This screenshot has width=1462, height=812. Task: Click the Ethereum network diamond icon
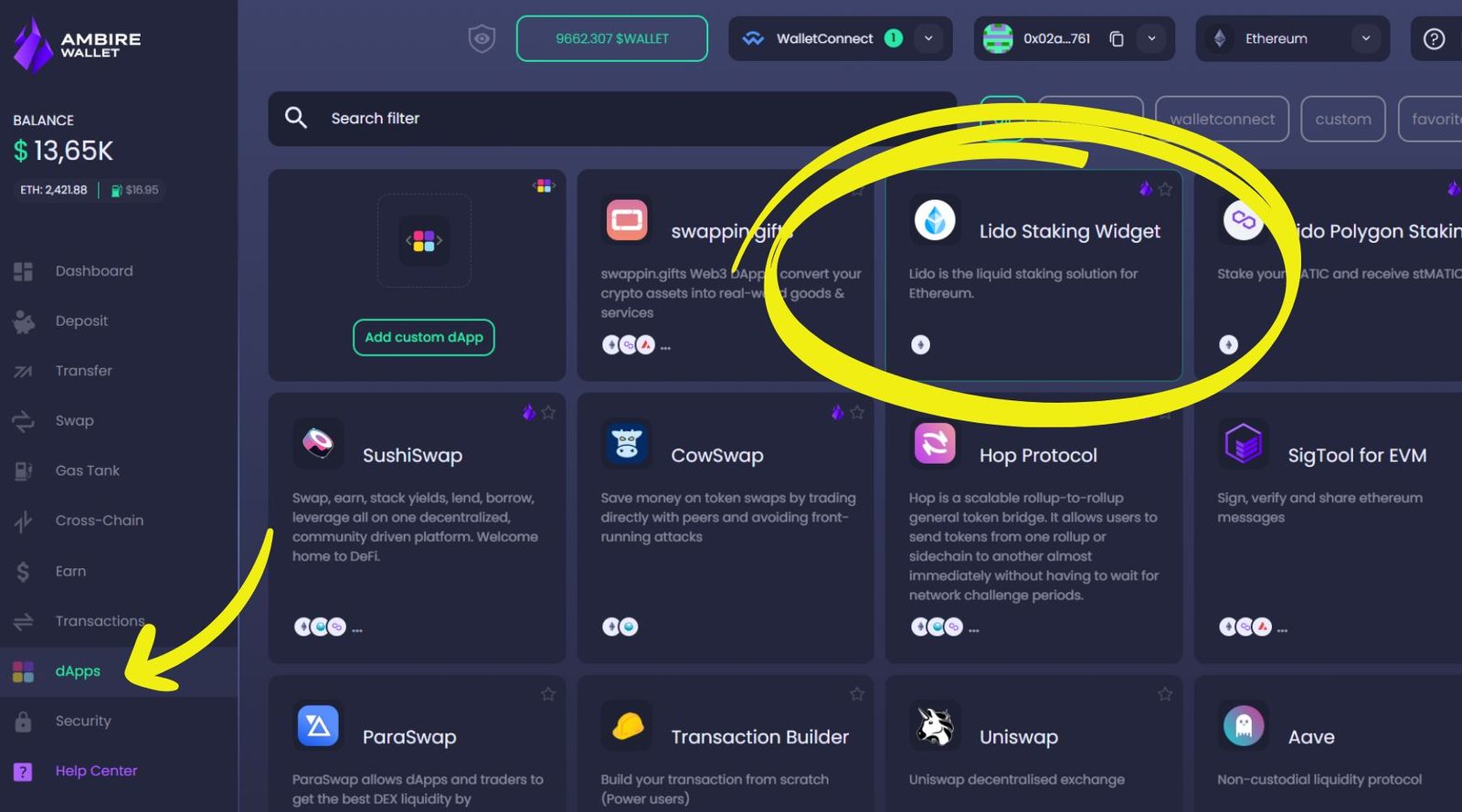1220,38
